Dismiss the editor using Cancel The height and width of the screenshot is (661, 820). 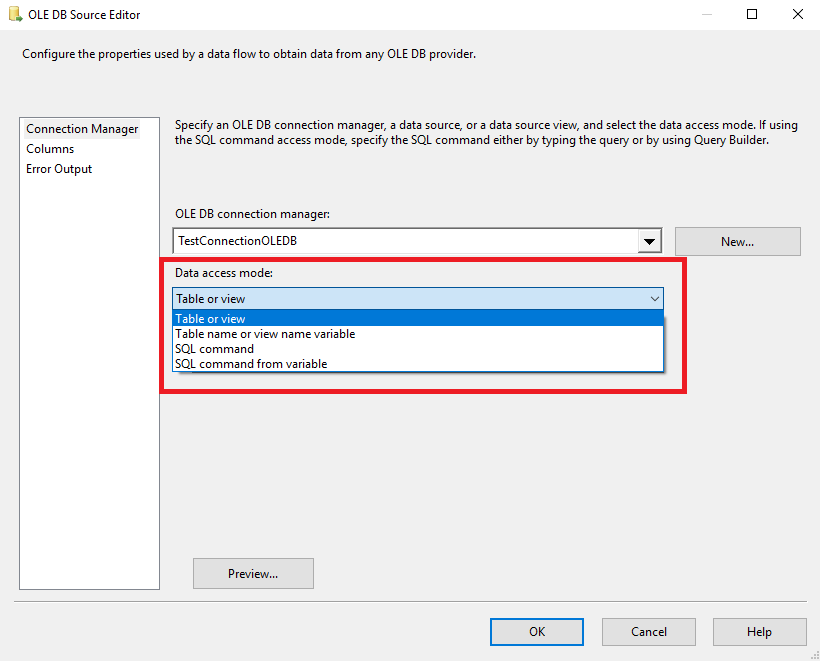coord(648,631)
